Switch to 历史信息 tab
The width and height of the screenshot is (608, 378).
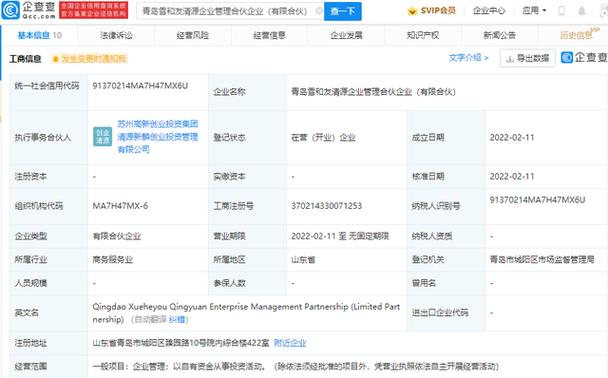coord(576,35)
